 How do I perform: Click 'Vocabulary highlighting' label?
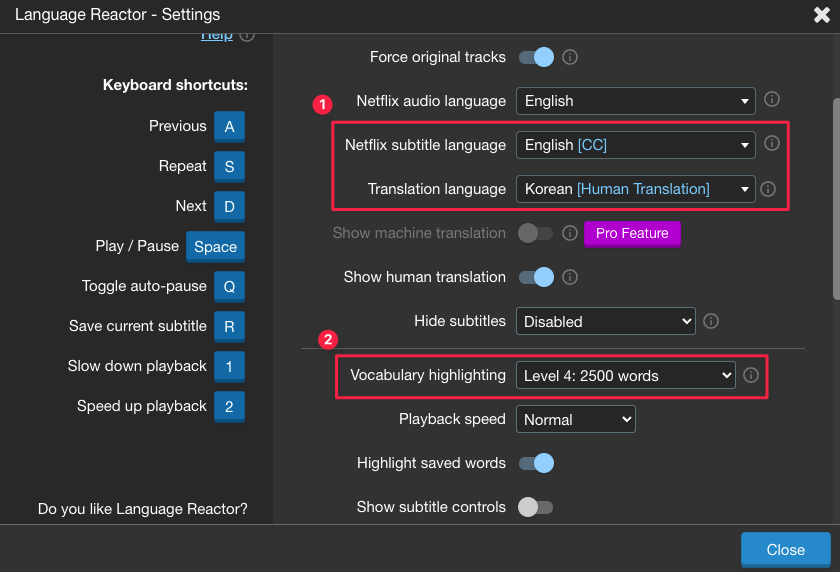click(x=428, y=375)
